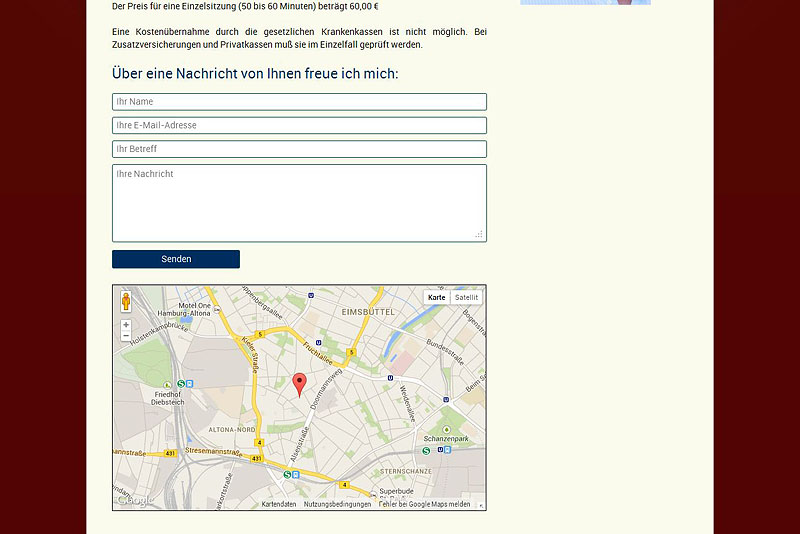
Task: Zoom in the map with the plus button
Action: coord(126,325)
